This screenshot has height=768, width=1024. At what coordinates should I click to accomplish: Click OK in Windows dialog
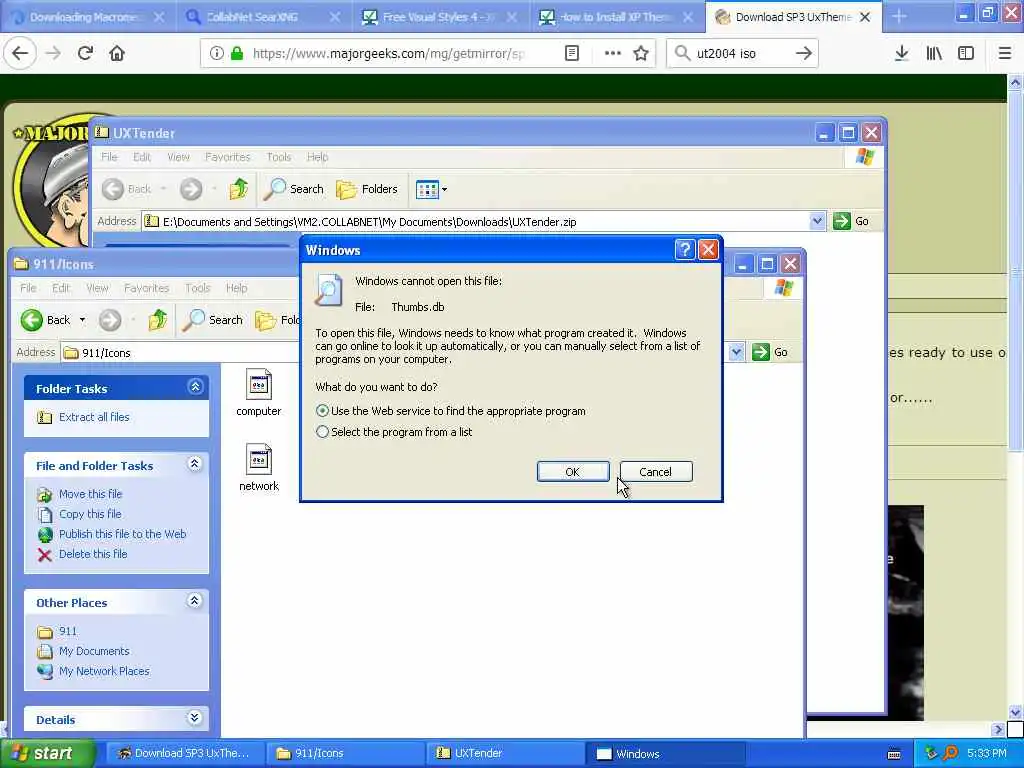click(x=573, y=472)
